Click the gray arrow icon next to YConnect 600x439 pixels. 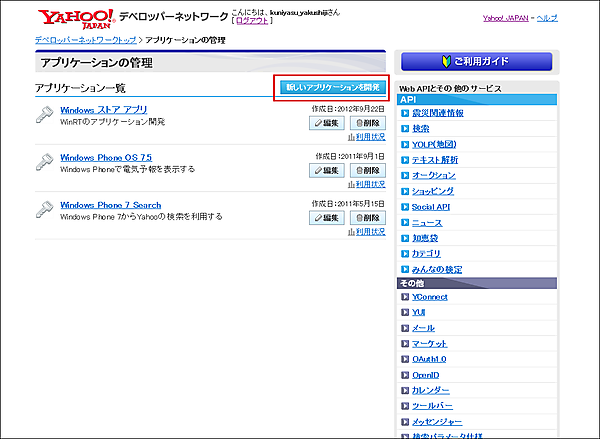point(405,297)
